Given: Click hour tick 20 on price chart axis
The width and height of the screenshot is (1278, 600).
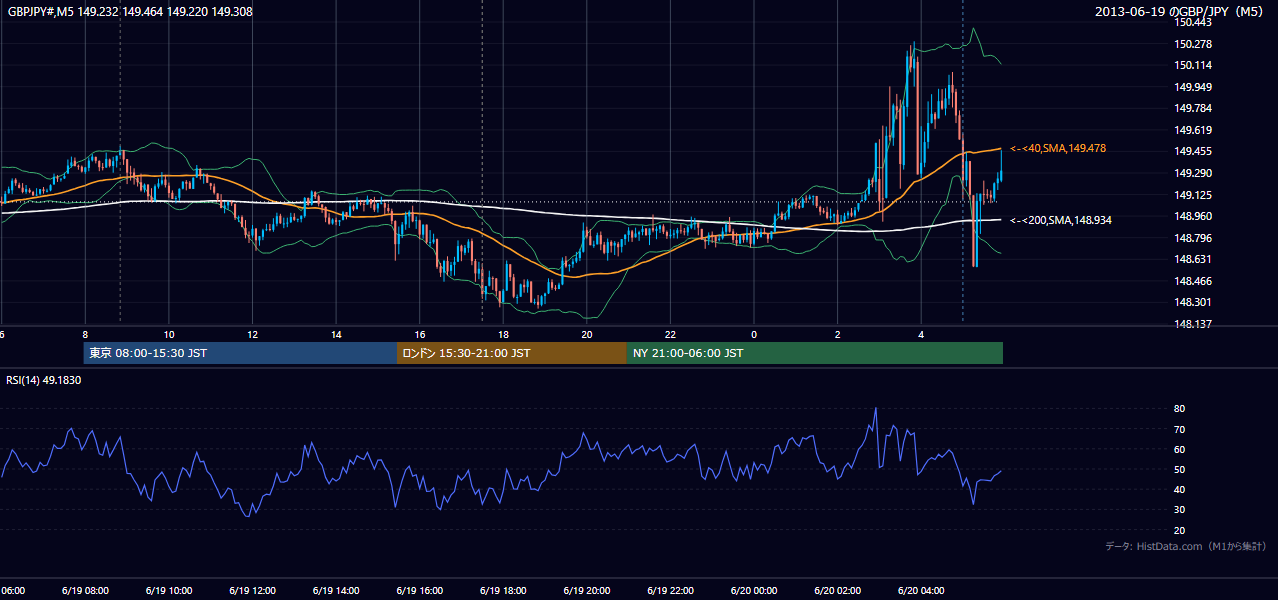Looking at the screenshot, I should [x=587, y=334].
